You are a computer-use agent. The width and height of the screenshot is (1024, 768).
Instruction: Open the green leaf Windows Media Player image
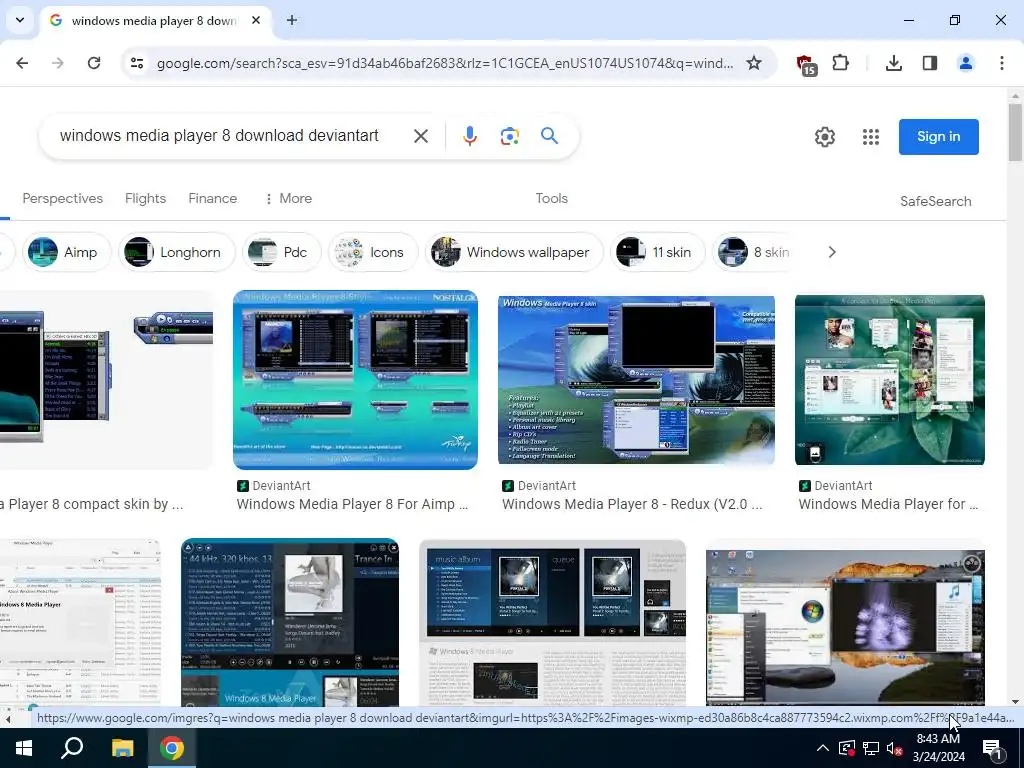(889, 379)
